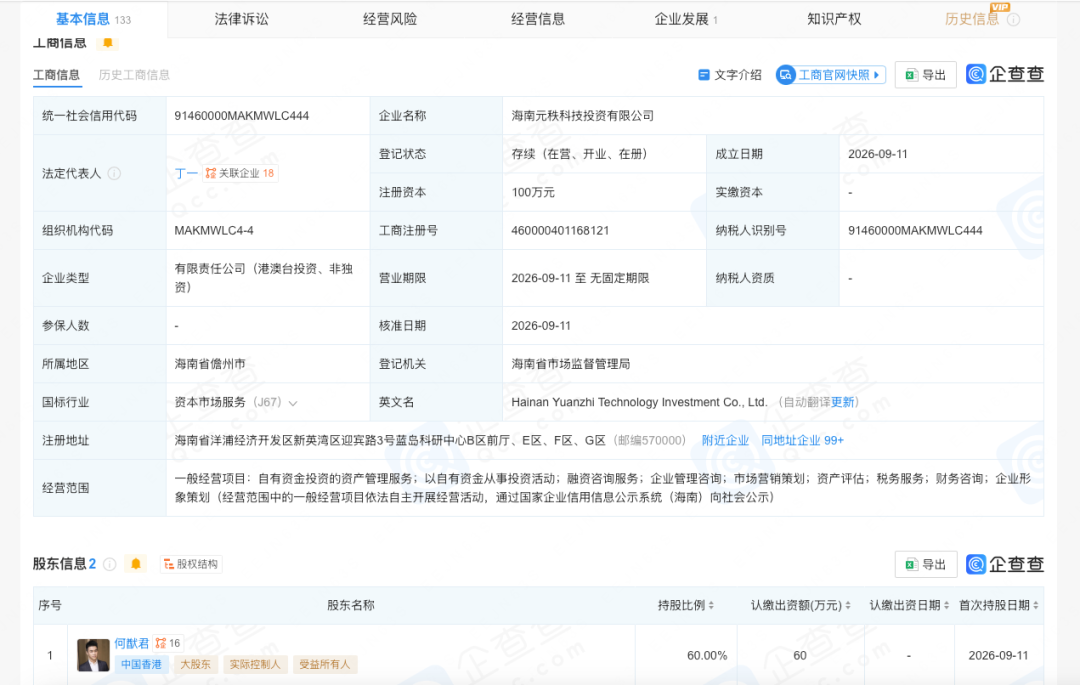Click the bell icon beside 工商信息 heading

coord(108,43)
